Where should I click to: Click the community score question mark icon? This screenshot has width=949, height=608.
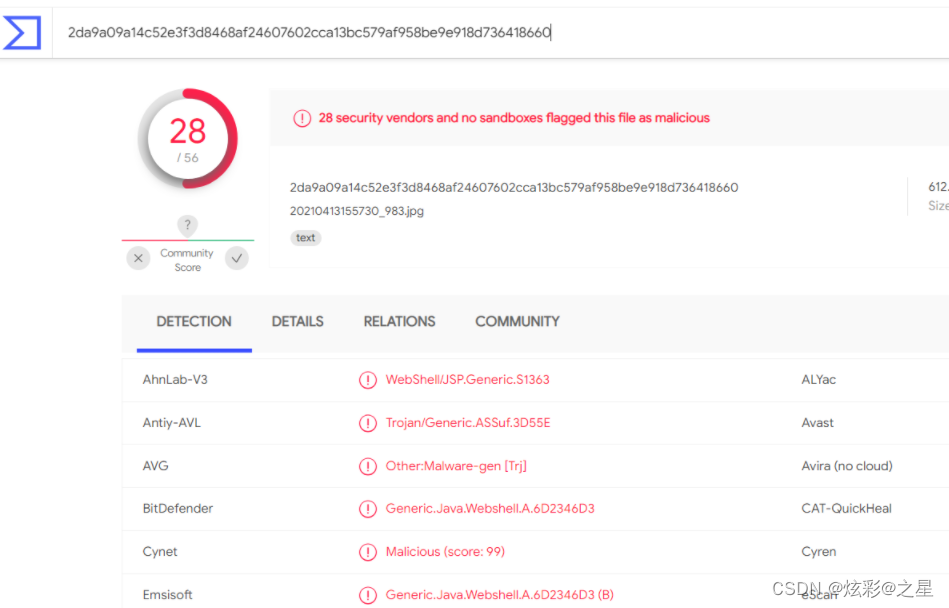[188, 225]
